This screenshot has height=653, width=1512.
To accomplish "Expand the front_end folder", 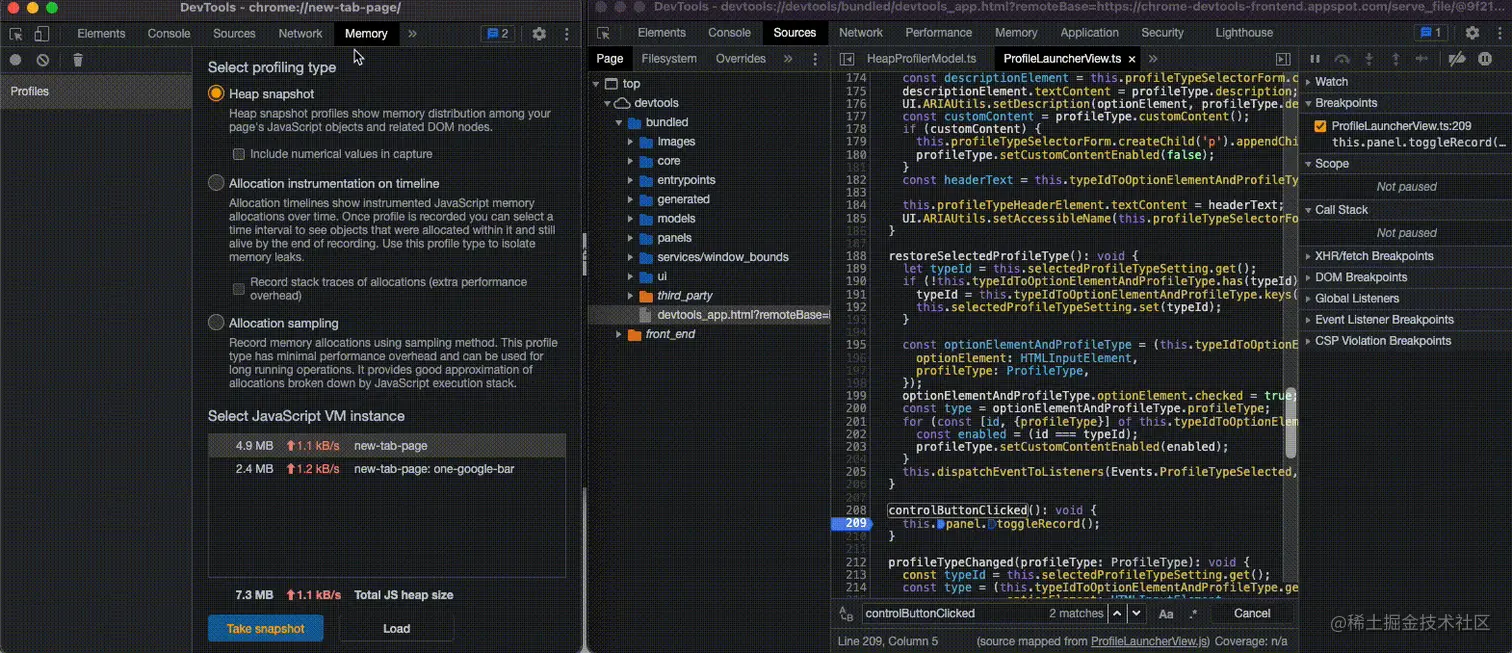I will tap(619, 334).
